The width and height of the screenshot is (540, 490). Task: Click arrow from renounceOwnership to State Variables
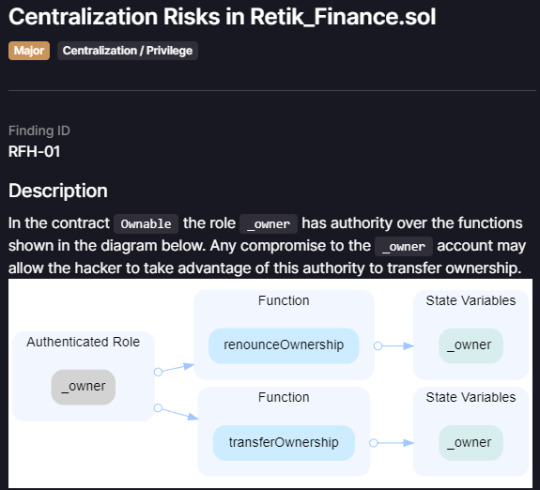(394, 346)
